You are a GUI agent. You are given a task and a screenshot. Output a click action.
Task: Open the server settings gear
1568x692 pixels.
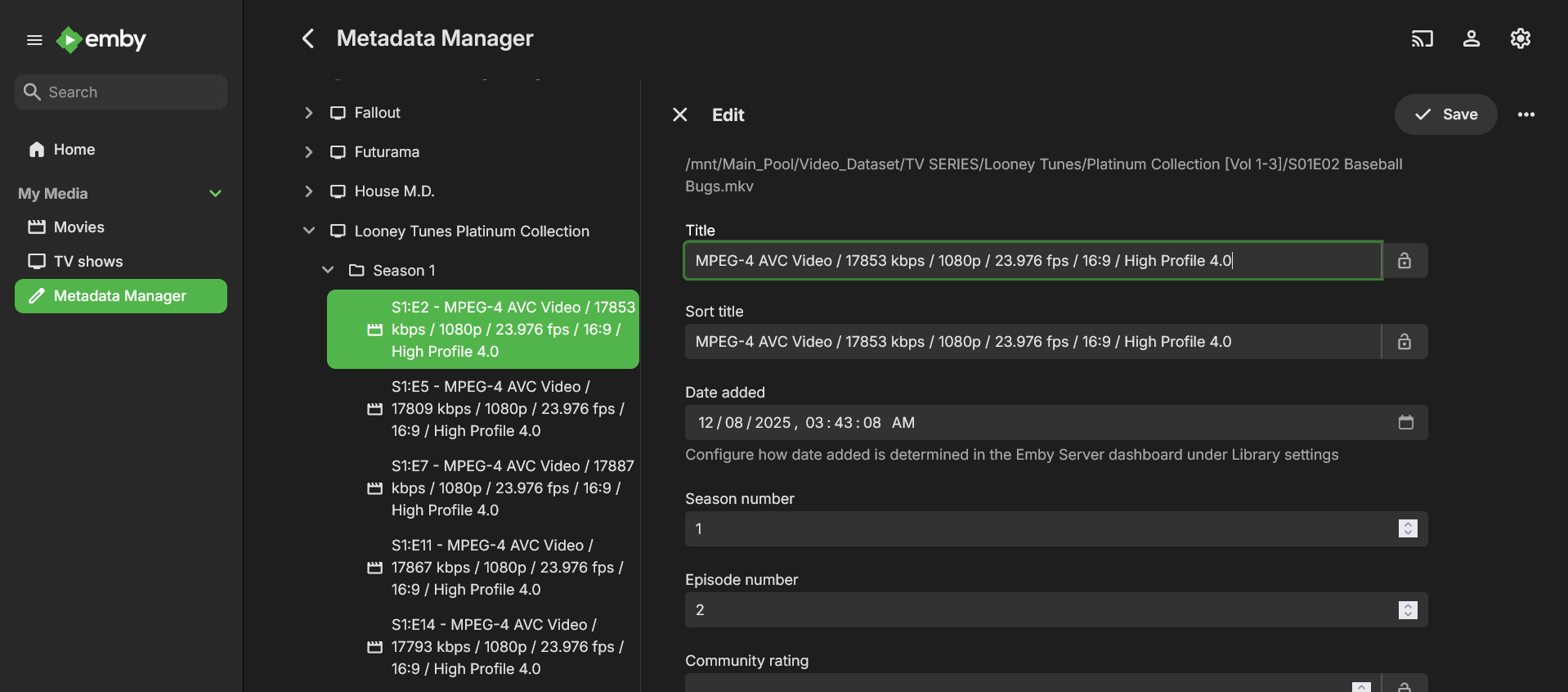[x=1520, y=38]
